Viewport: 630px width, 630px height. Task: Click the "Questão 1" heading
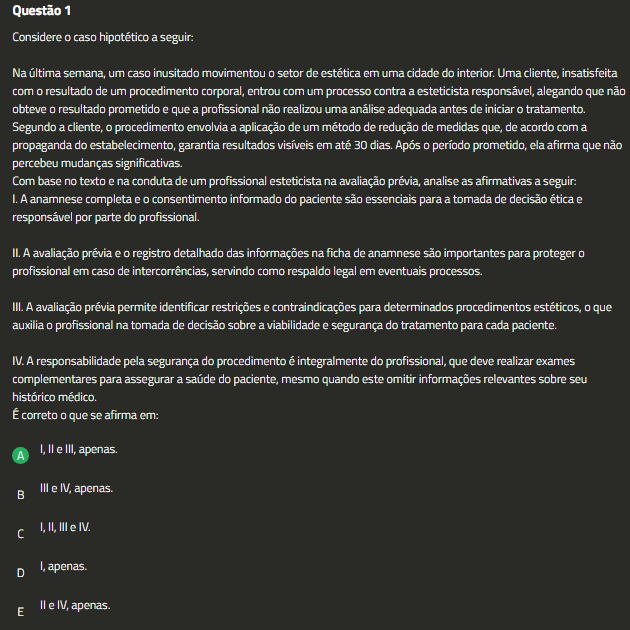click(x=42, y=11)
